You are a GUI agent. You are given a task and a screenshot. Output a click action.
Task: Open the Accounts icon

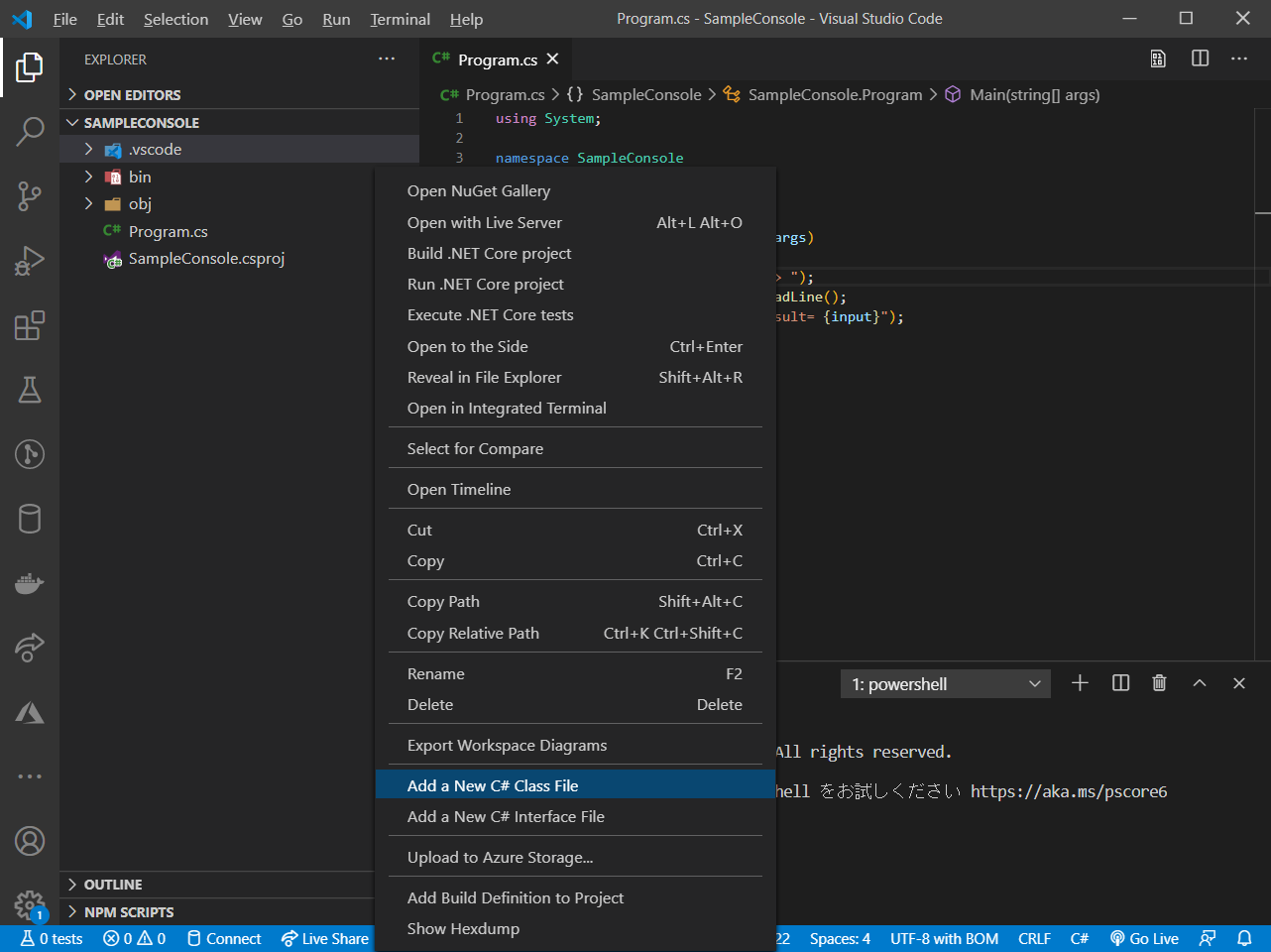click(30, 841)
